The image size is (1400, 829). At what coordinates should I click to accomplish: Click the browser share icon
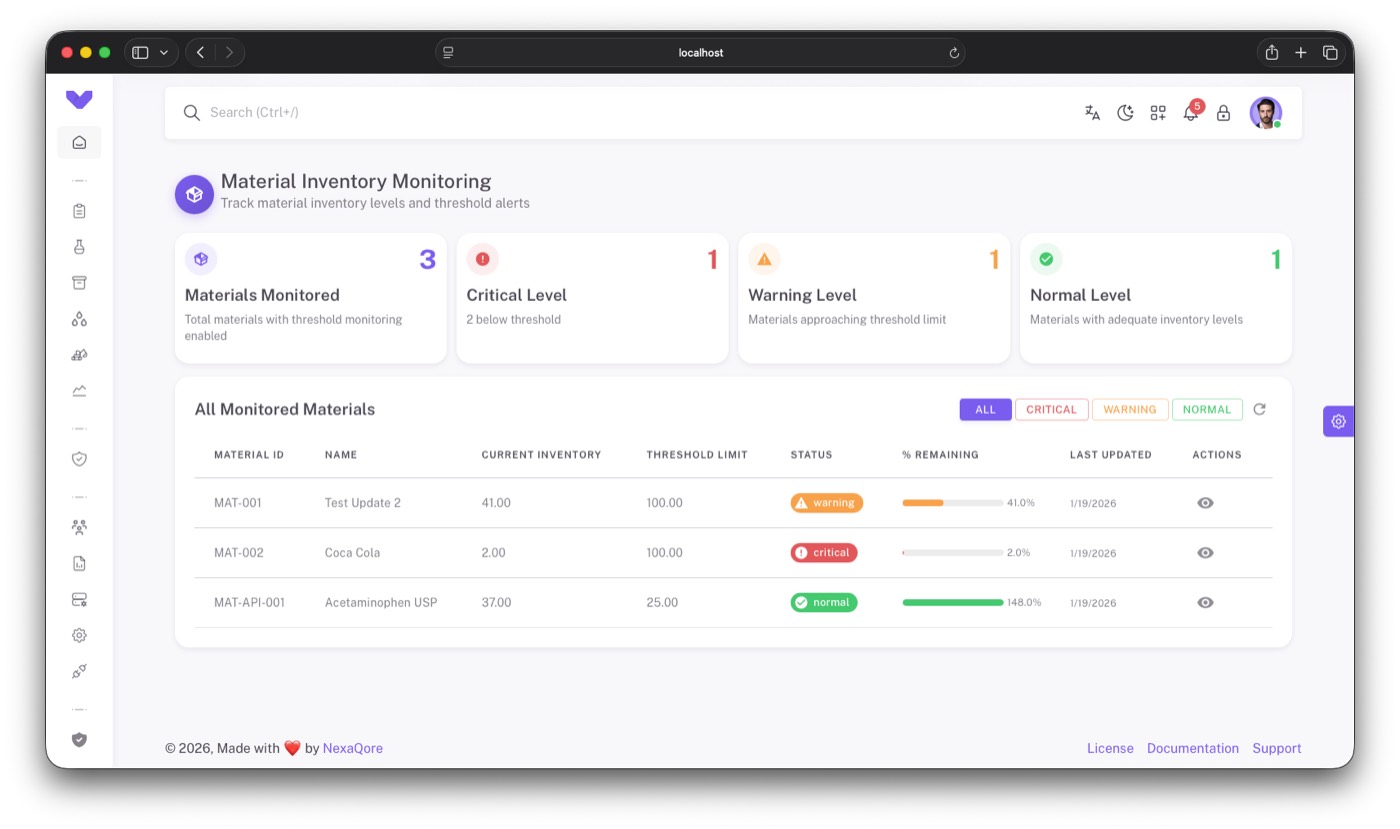click(1272, 53)
